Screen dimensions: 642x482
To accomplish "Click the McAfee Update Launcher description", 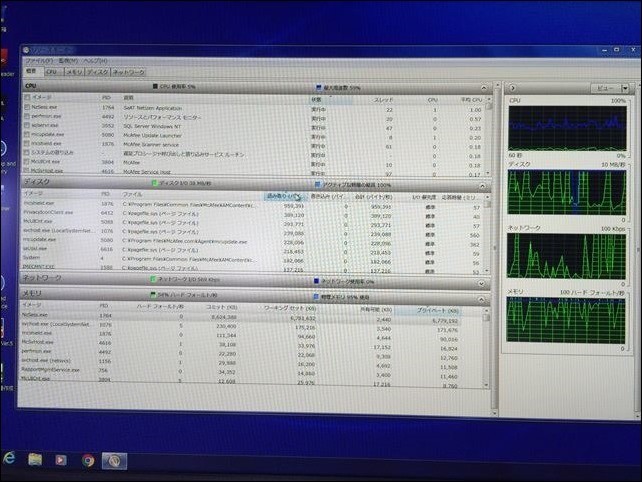I will [x=152, y=136].
